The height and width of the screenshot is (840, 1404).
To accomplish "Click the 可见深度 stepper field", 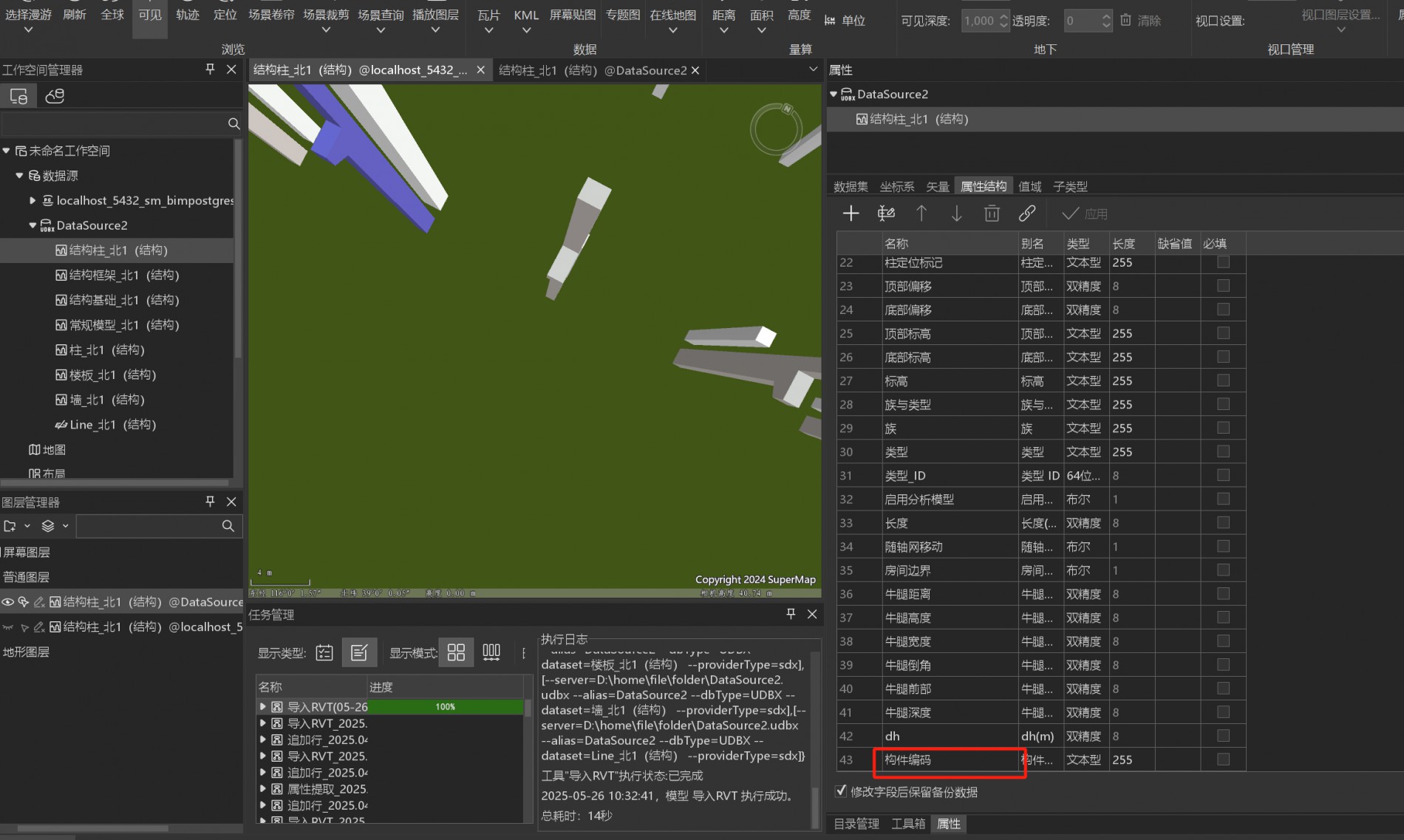I will coord(985,21).
